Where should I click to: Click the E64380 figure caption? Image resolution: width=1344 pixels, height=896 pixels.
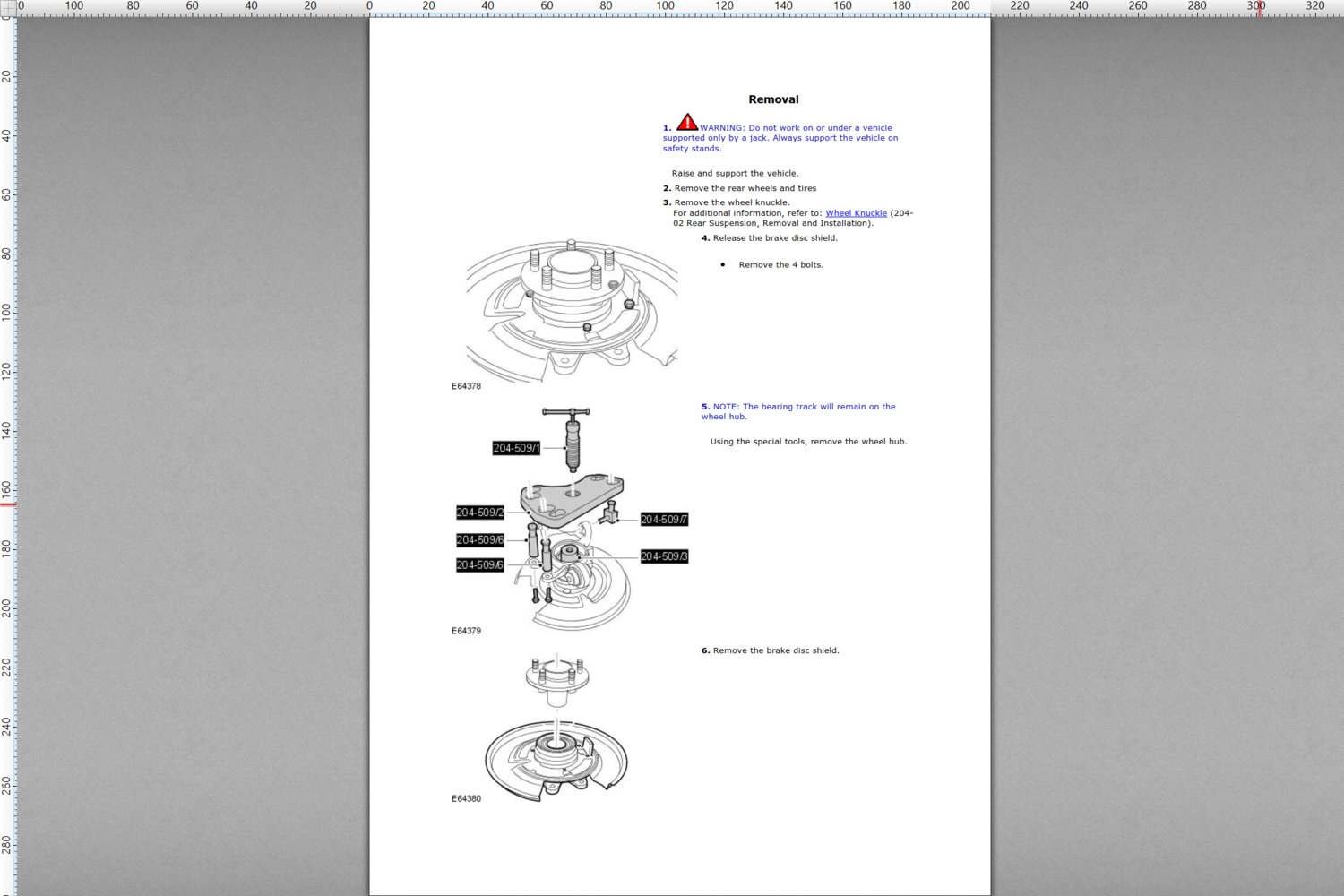tap(466, 798)
